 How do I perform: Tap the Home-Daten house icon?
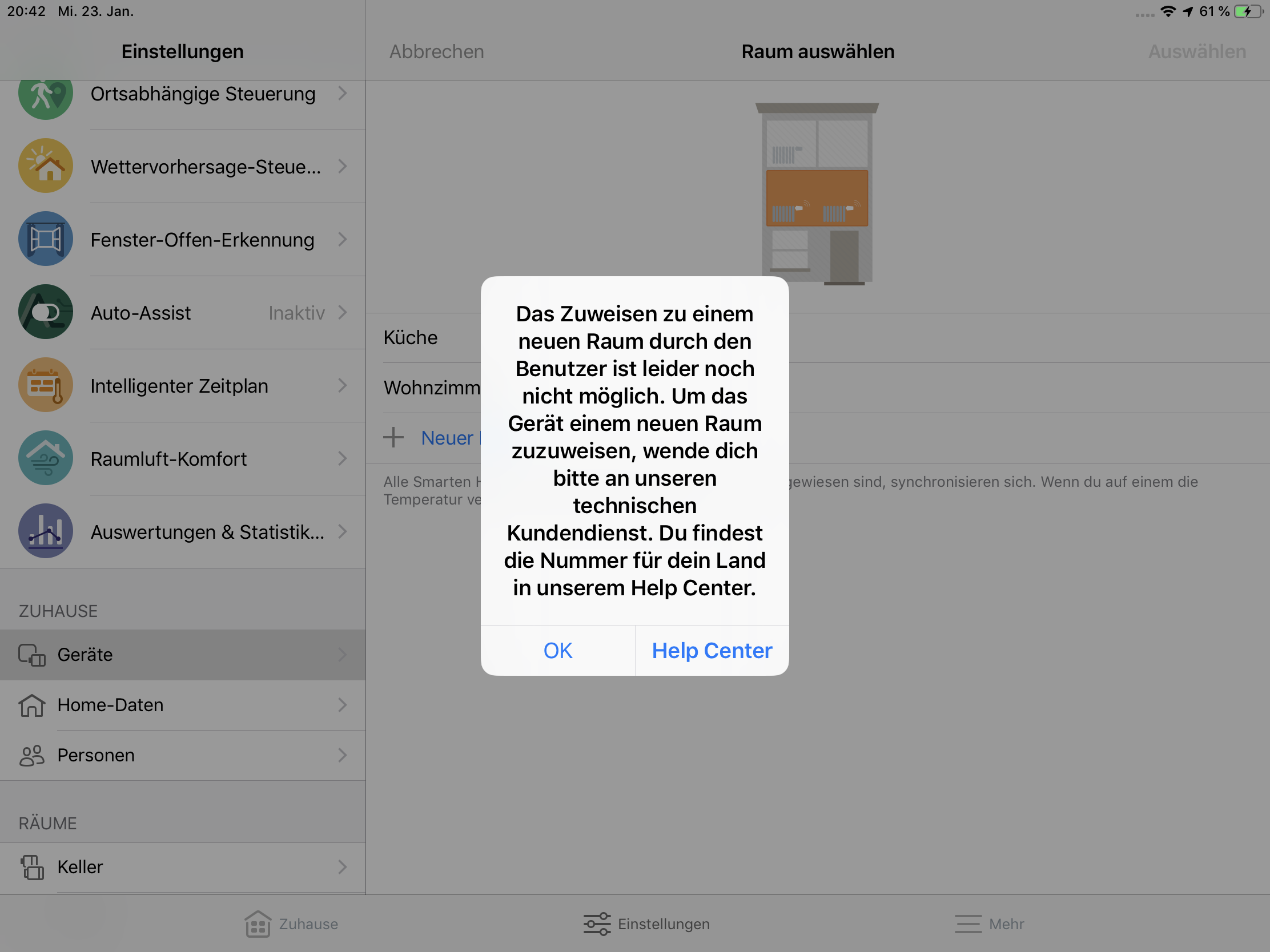tap(31, 705)
